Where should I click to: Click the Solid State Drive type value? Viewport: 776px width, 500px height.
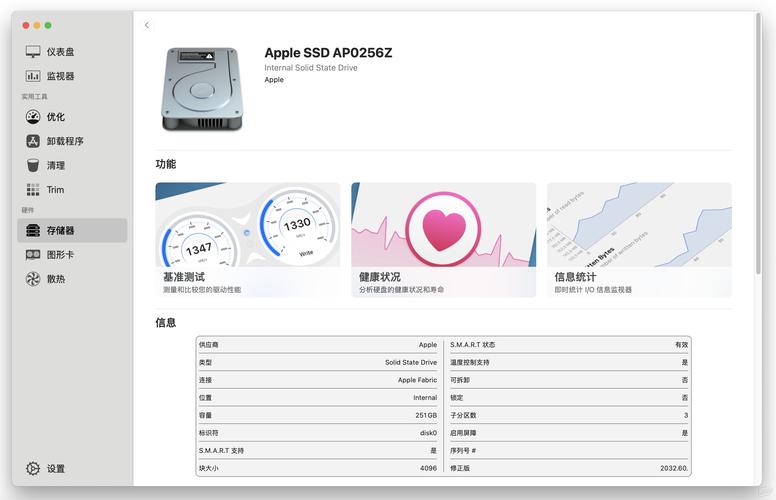tap(411, 362)
